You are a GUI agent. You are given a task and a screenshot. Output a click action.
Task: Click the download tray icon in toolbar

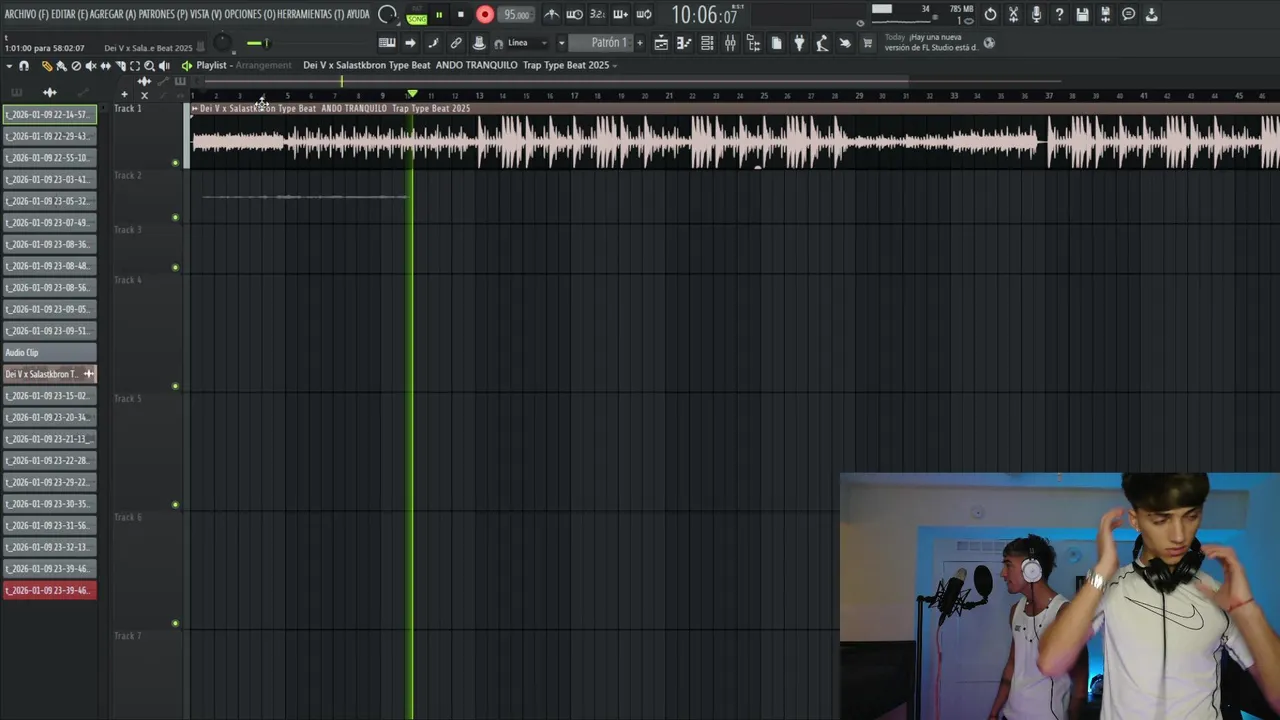pyautogui.click(x=1151, y=15)
